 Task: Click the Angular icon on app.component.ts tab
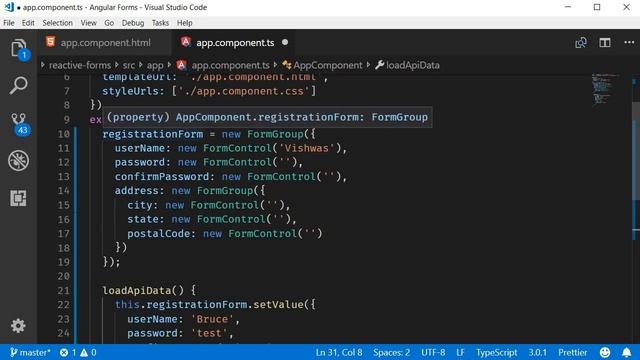point(186,42)
